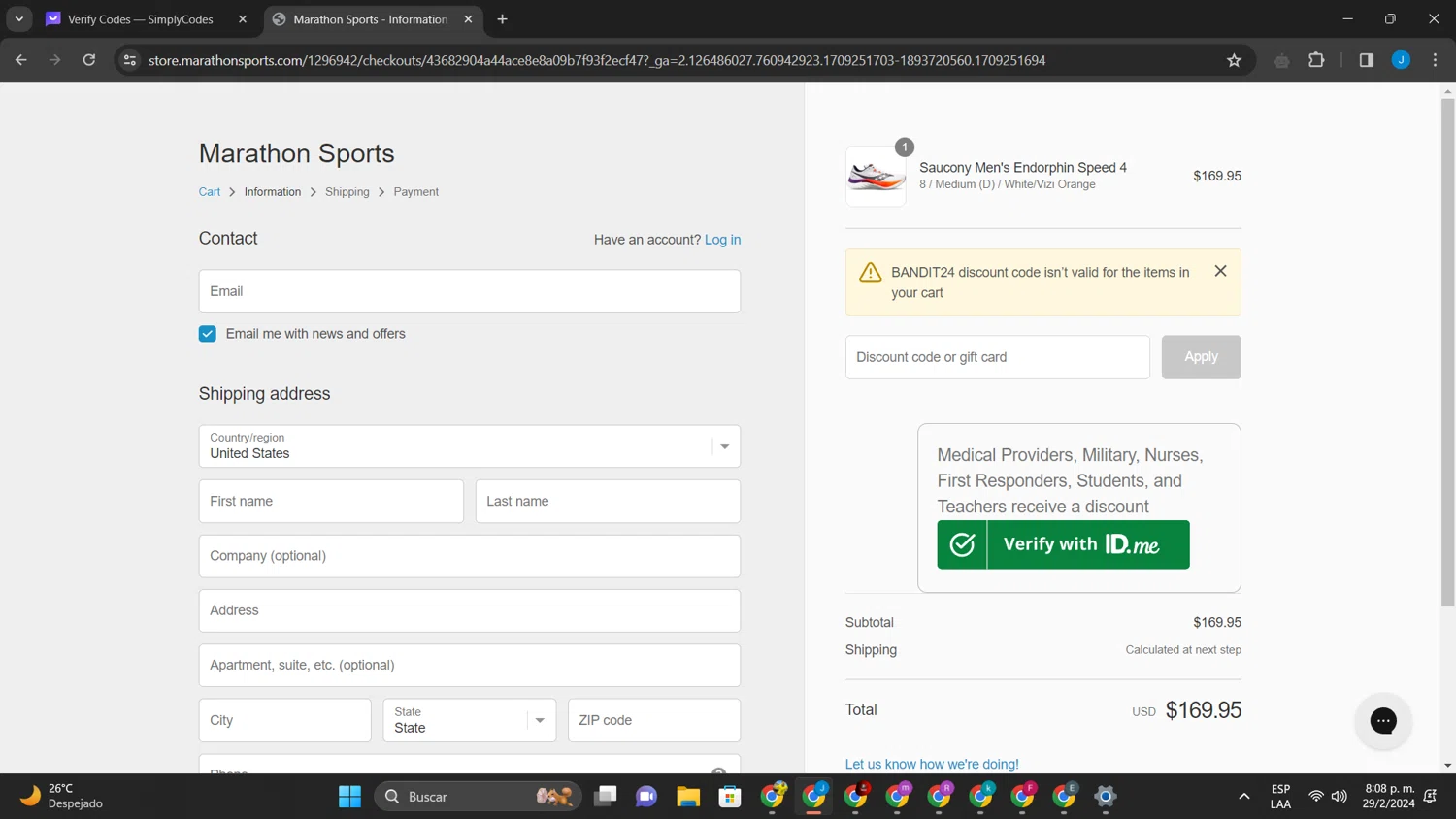1456x819 pixels.
Task: Click the scroll-down arrow of the scrollbar
Action: pyautogui.click(x=1447, y=766)
